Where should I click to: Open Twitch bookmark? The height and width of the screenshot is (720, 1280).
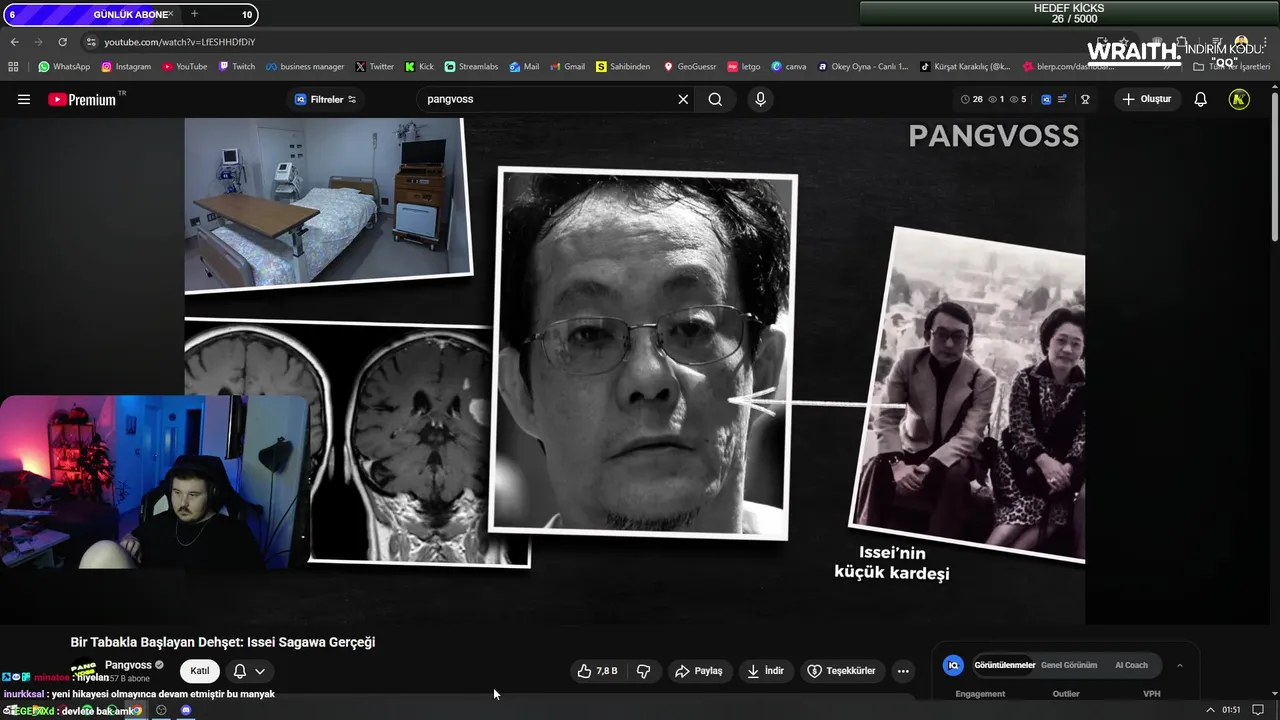click(x=237, y=67)
